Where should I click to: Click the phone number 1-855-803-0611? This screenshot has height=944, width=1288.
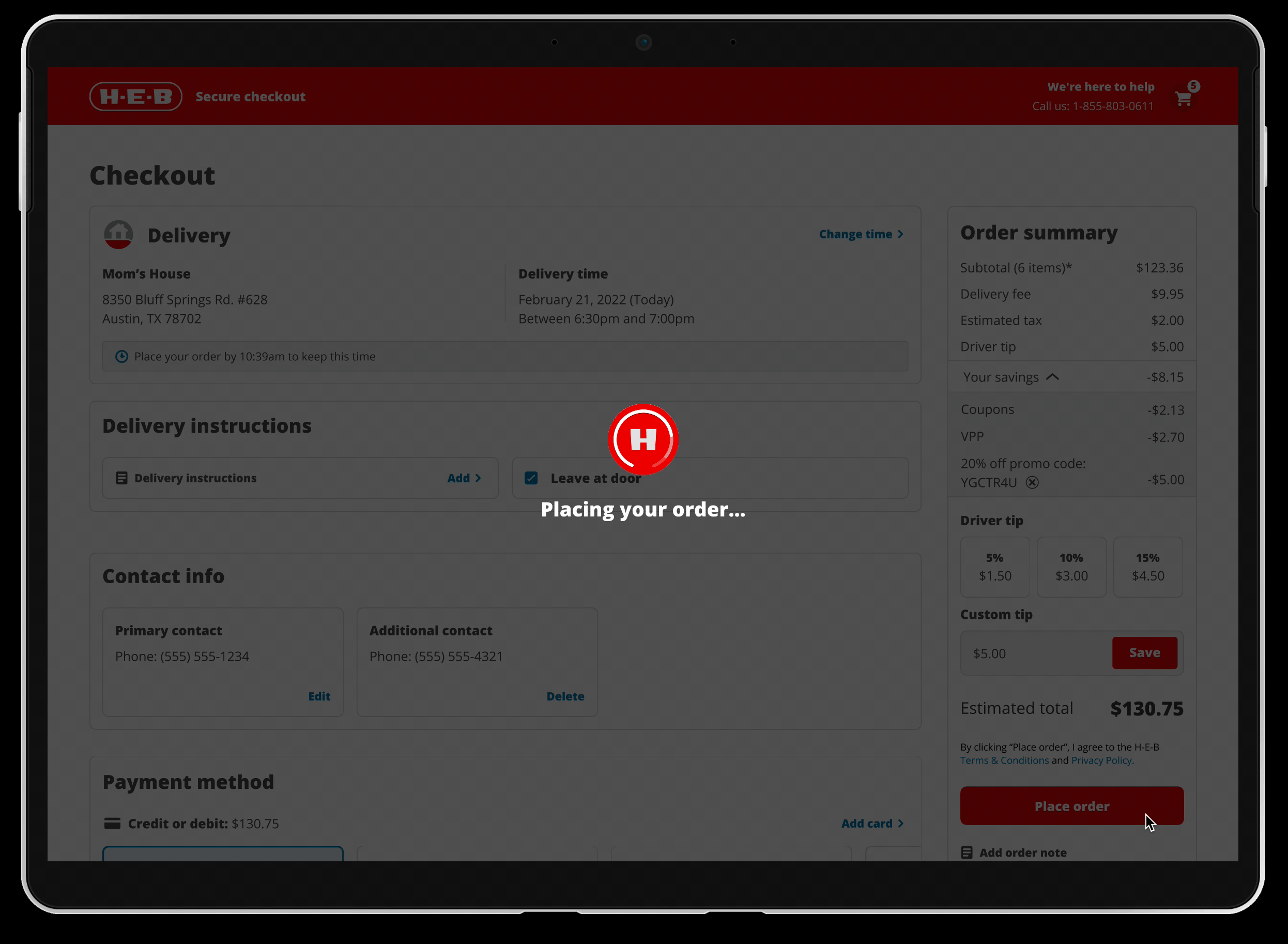coord(1113,106)
